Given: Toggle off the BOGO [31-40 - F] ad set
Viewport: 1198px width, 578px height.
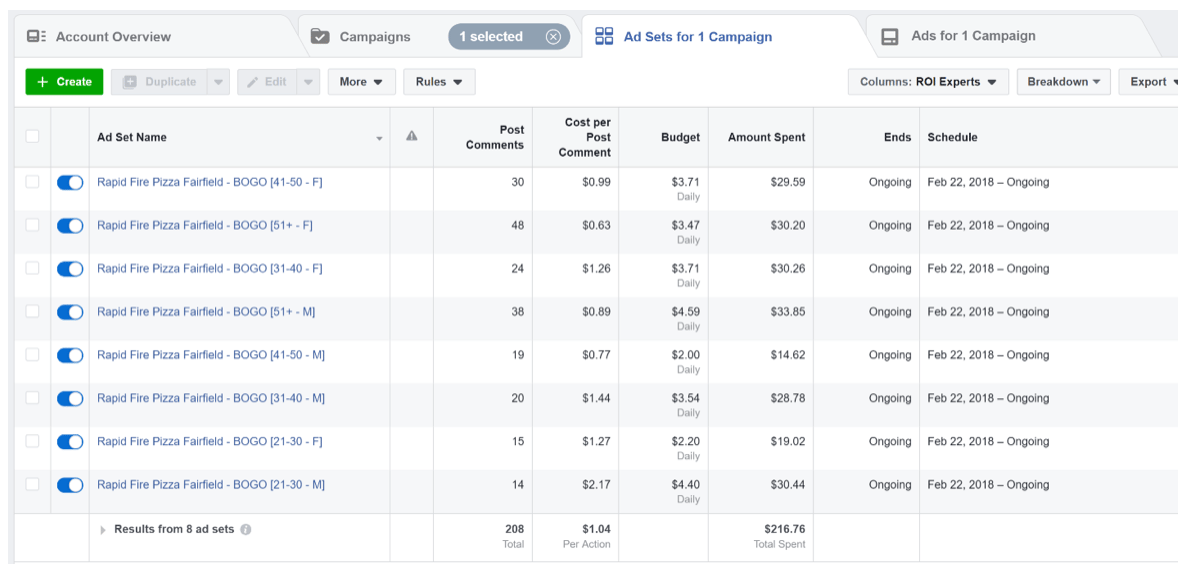Looking at the screenshot, I should [70, 269].
